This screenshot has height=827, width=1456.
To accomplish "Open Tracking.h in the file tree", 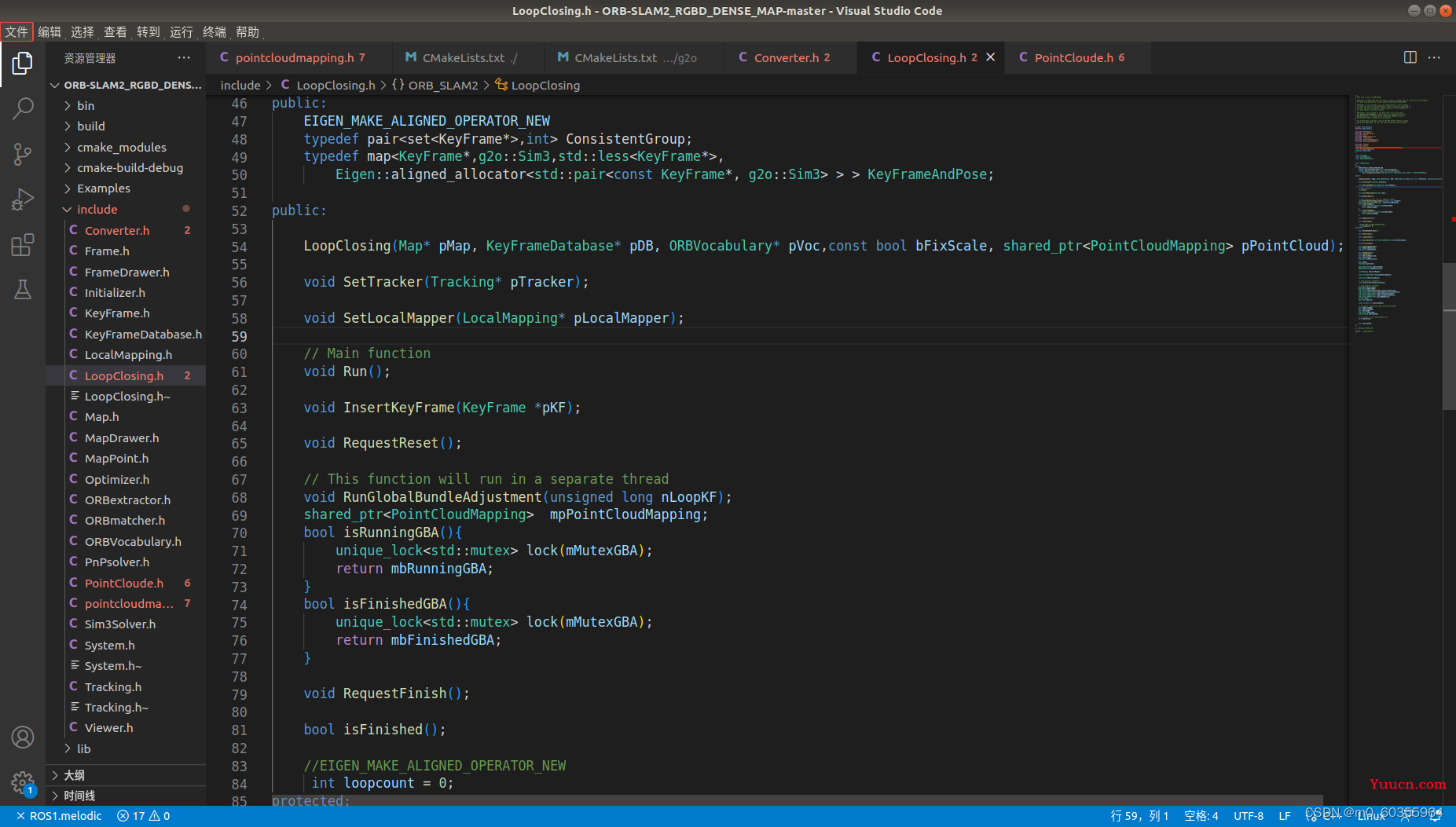I will click(126, 686).
